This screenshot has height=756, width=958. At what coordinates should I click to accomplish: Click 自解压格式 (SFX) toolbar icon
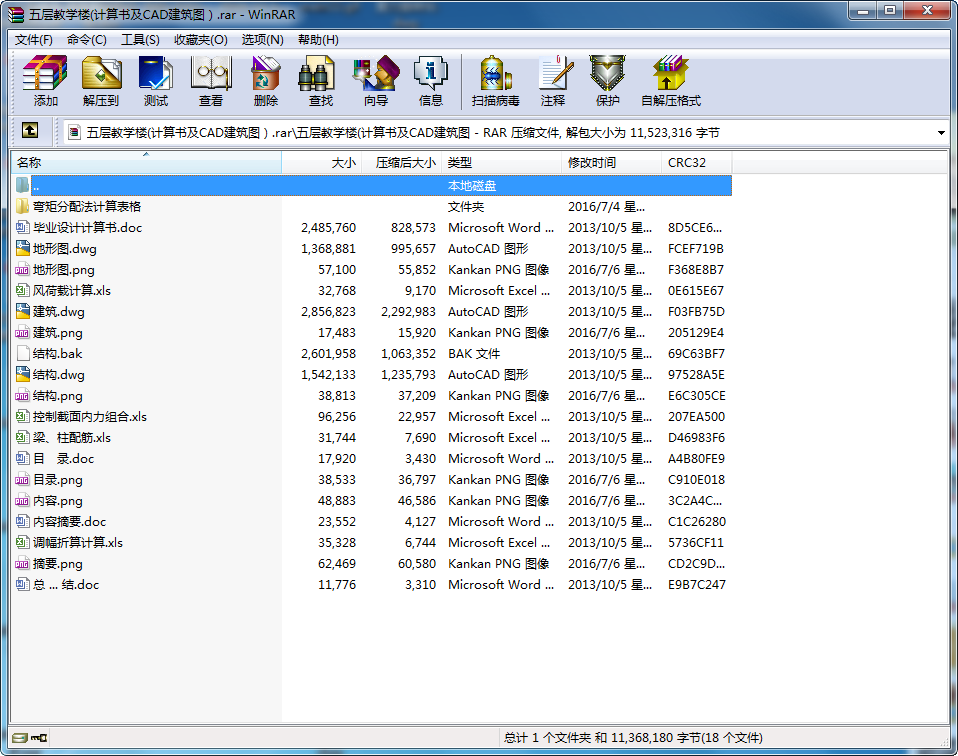pos(670,81)
